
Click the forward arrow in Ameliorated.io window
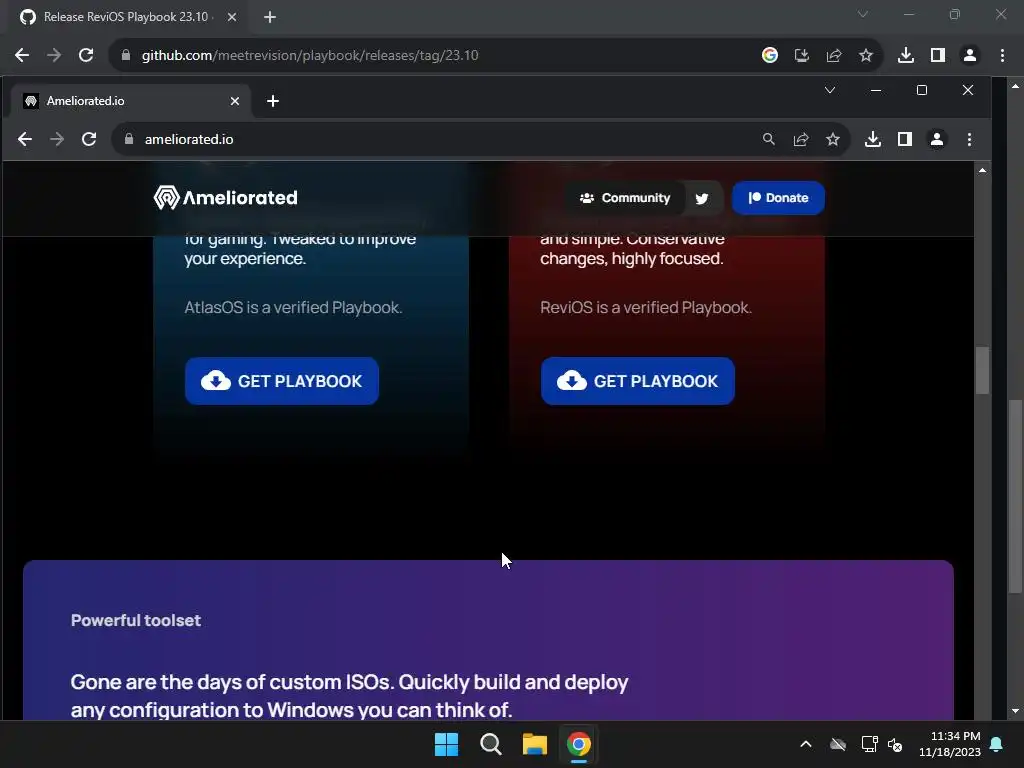pos(57,139)
